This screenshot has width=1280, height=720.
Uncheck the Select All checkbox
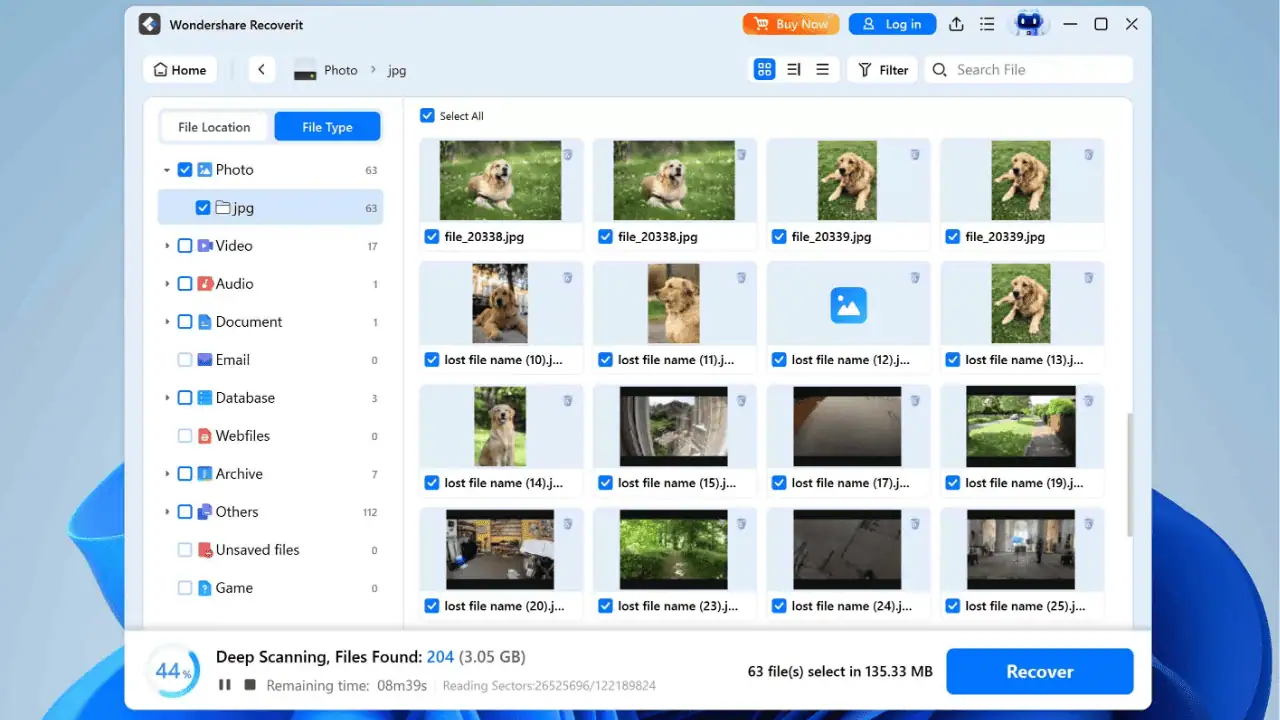427,116
